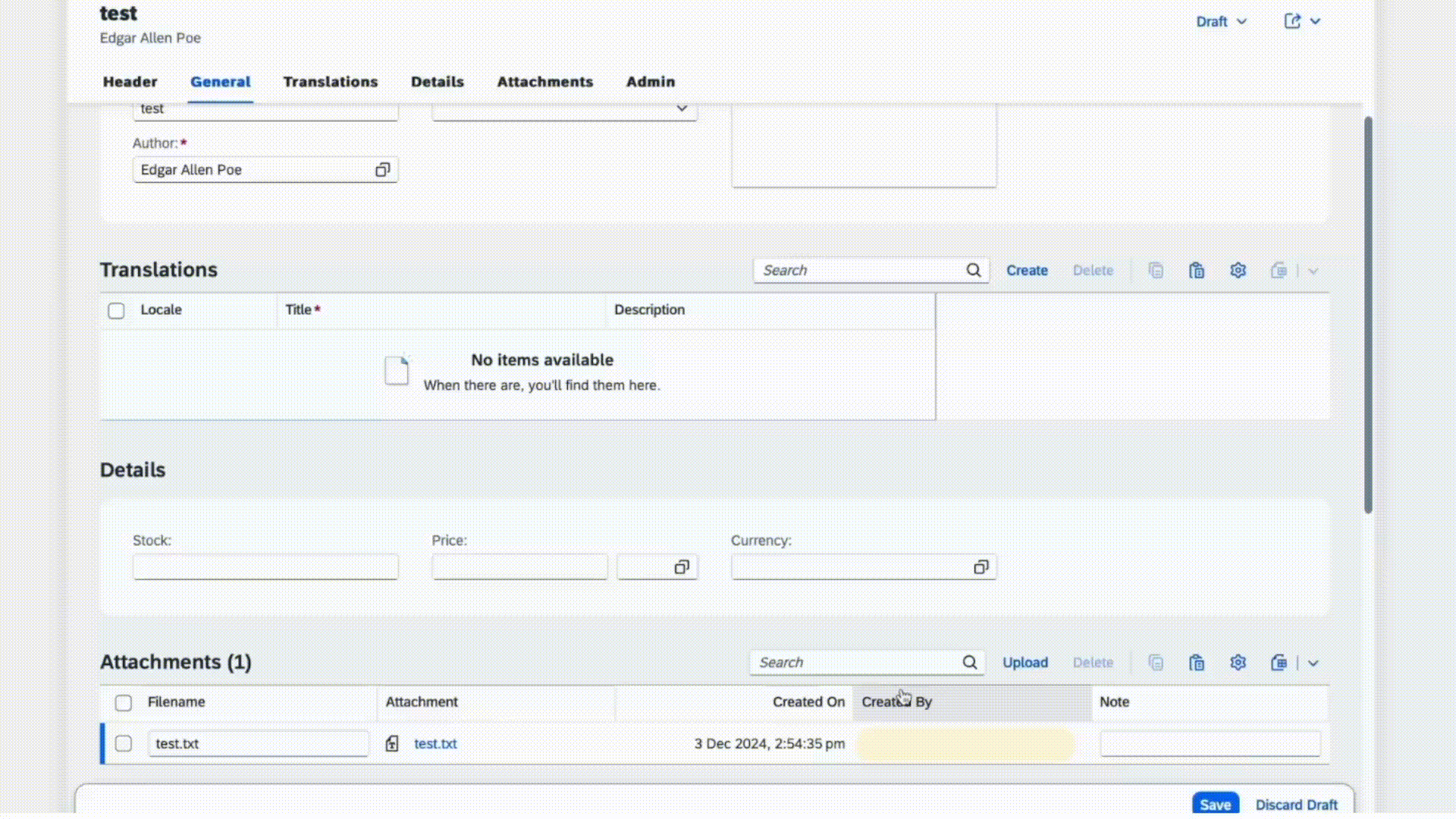Click the Created By column header
1456x819 pixels.
pos(972,702)
